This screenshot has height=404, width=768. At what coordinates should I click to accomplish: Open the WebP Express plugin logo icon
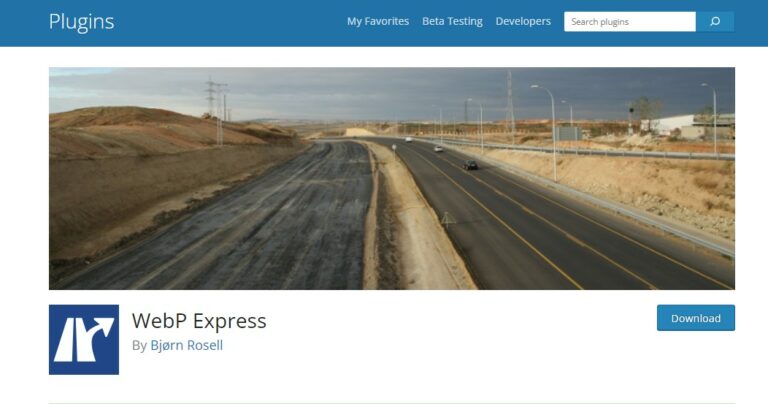[x=84, y=339]
